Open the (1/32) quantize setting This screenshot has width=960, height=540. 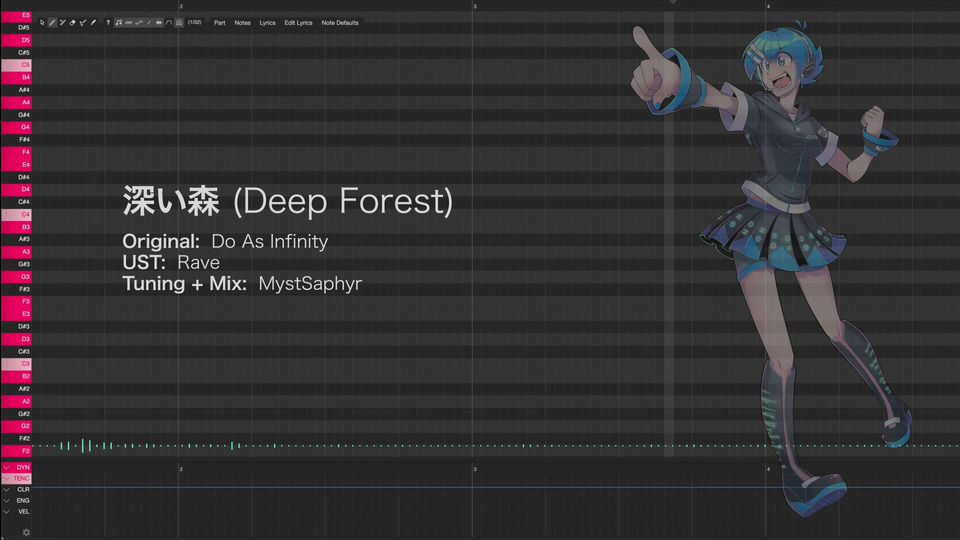pyautogui.click(x=195, y=23)
